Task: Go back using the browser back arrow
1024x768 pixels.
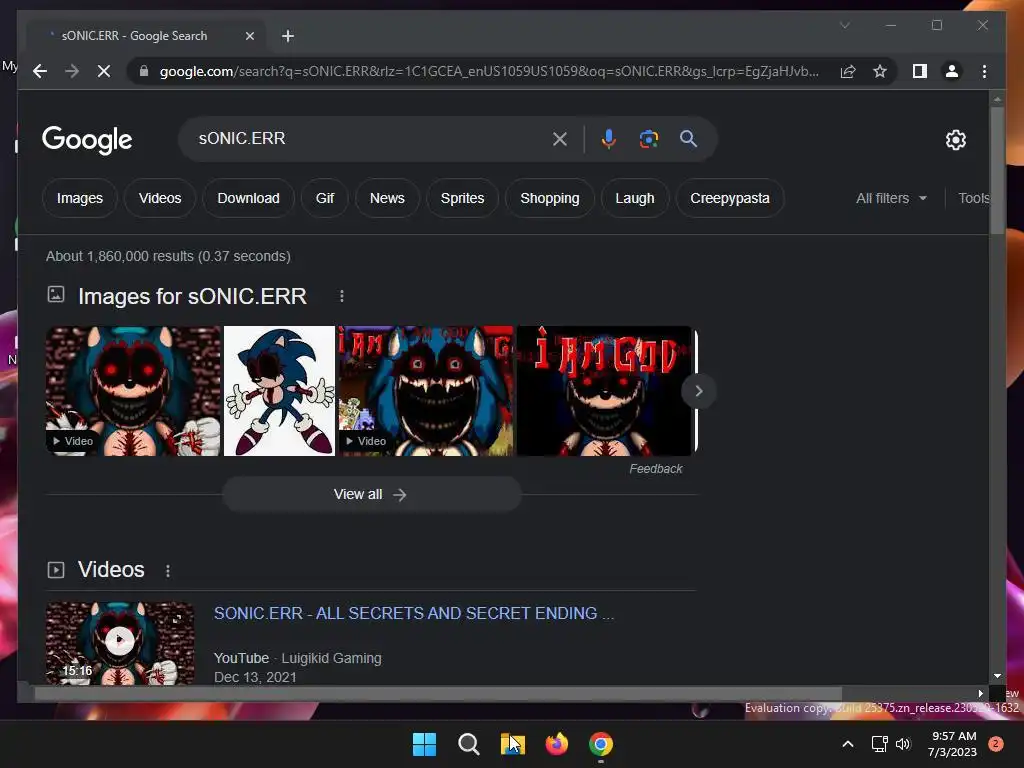Action: (x=40, y=71)
